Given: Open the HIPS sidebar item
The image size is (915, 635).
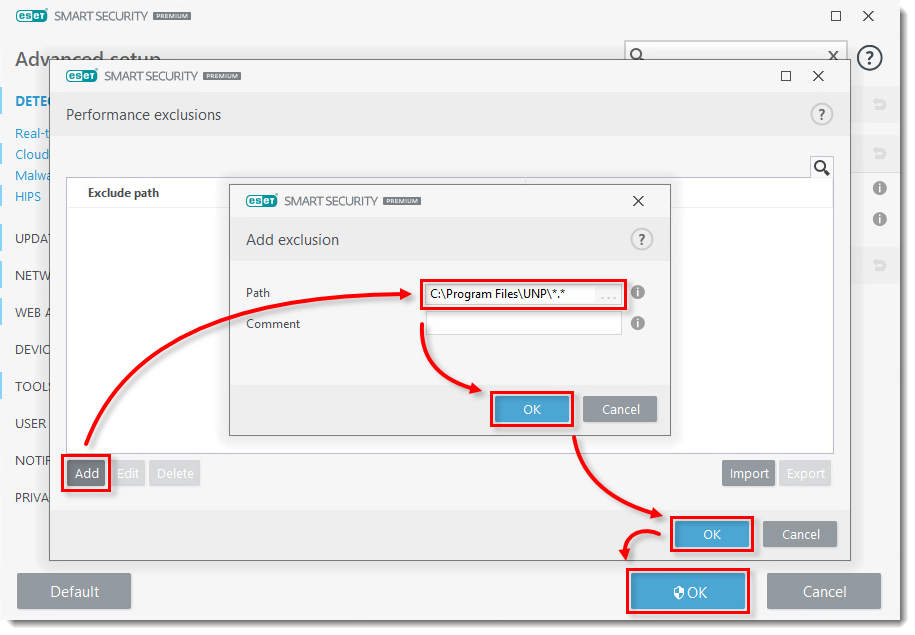Looking at the screenshot, I should (x=28, y=197).
